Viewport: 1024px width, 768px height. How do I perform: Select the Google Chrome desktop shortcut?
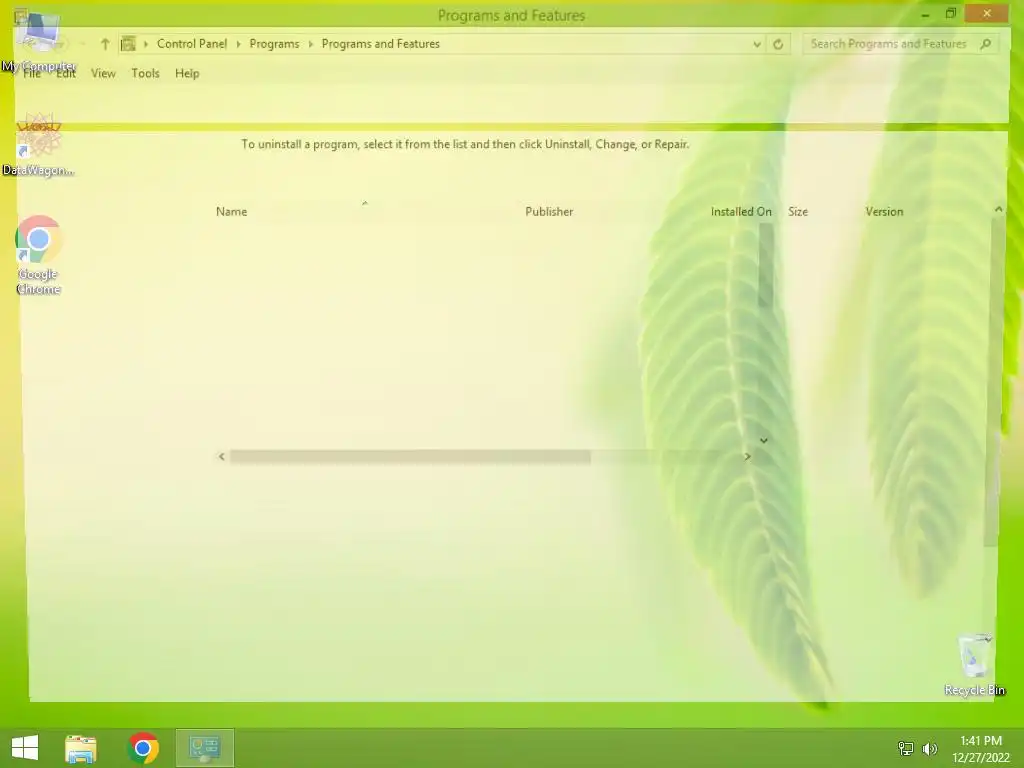39,255
